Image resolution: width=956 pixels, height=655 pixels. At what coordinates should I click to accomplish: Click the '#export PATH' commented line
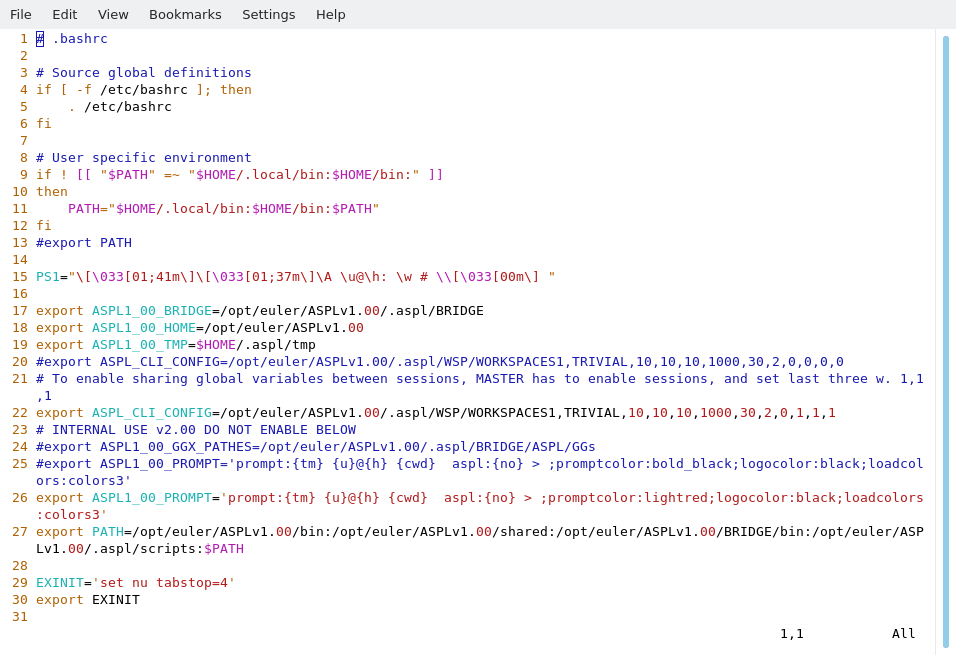click(84, 243)
